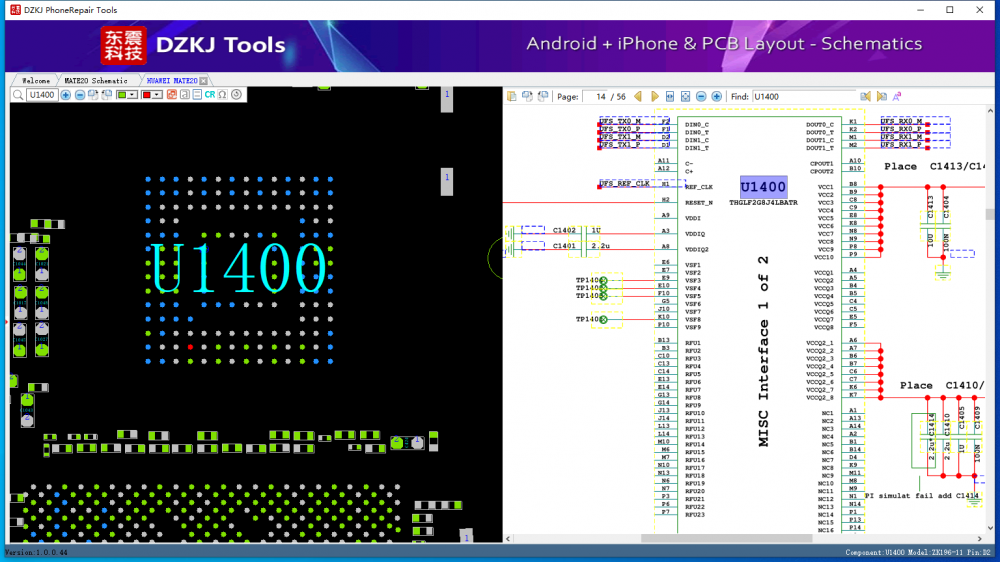This screenshot has width=1000, height=562.
Task: Toggle the CR display icon
Action: click(210, 95)
